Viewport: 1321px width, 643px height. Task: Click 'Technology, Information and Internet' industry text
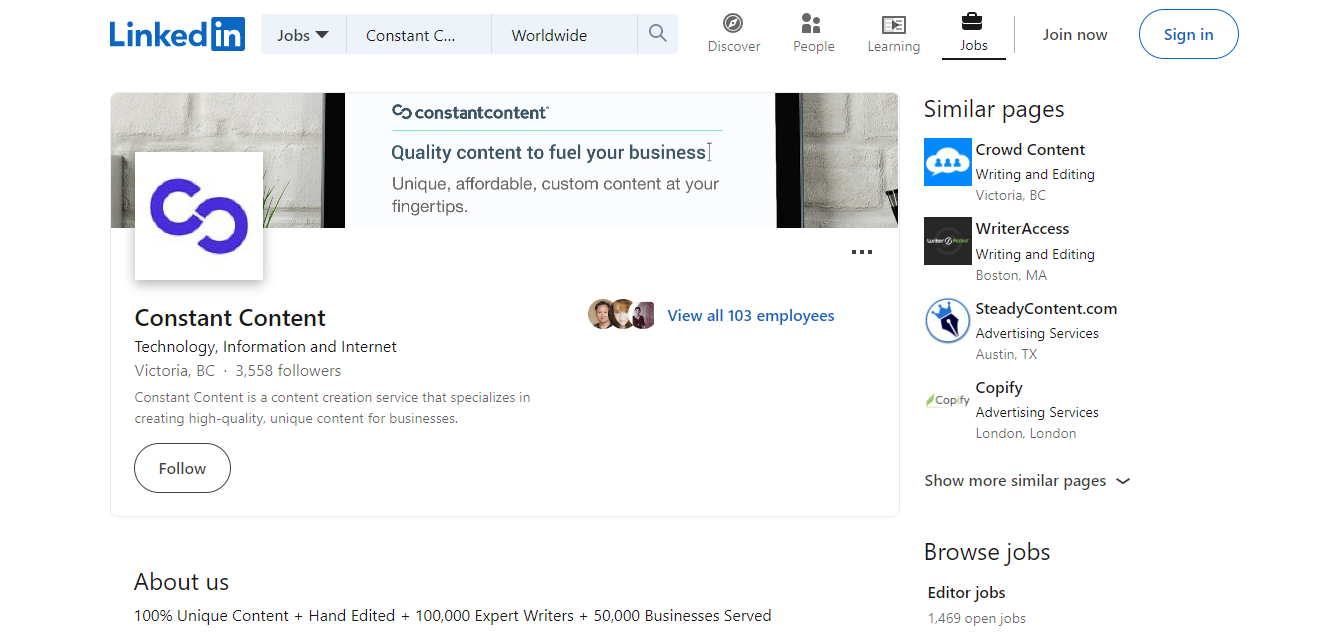[266, 347]
